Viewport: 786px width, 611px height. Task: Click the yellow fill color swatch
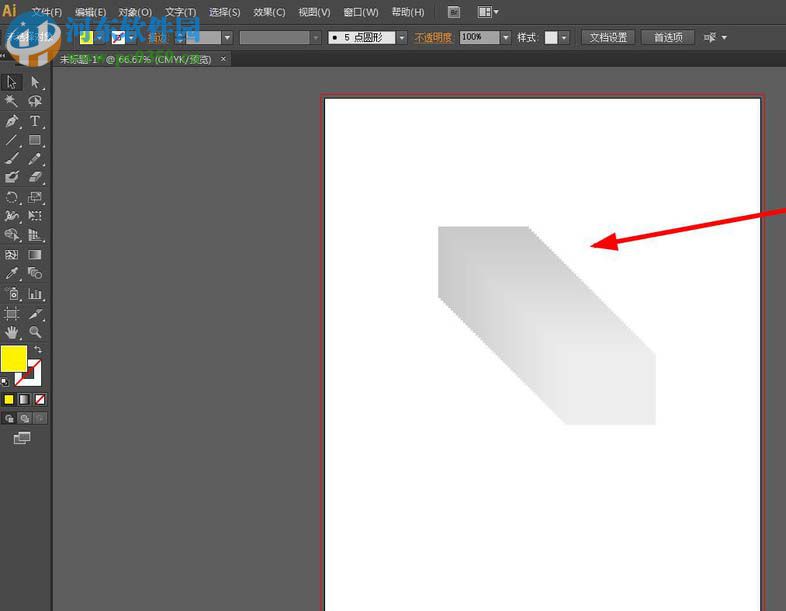(x=14, y=358)
